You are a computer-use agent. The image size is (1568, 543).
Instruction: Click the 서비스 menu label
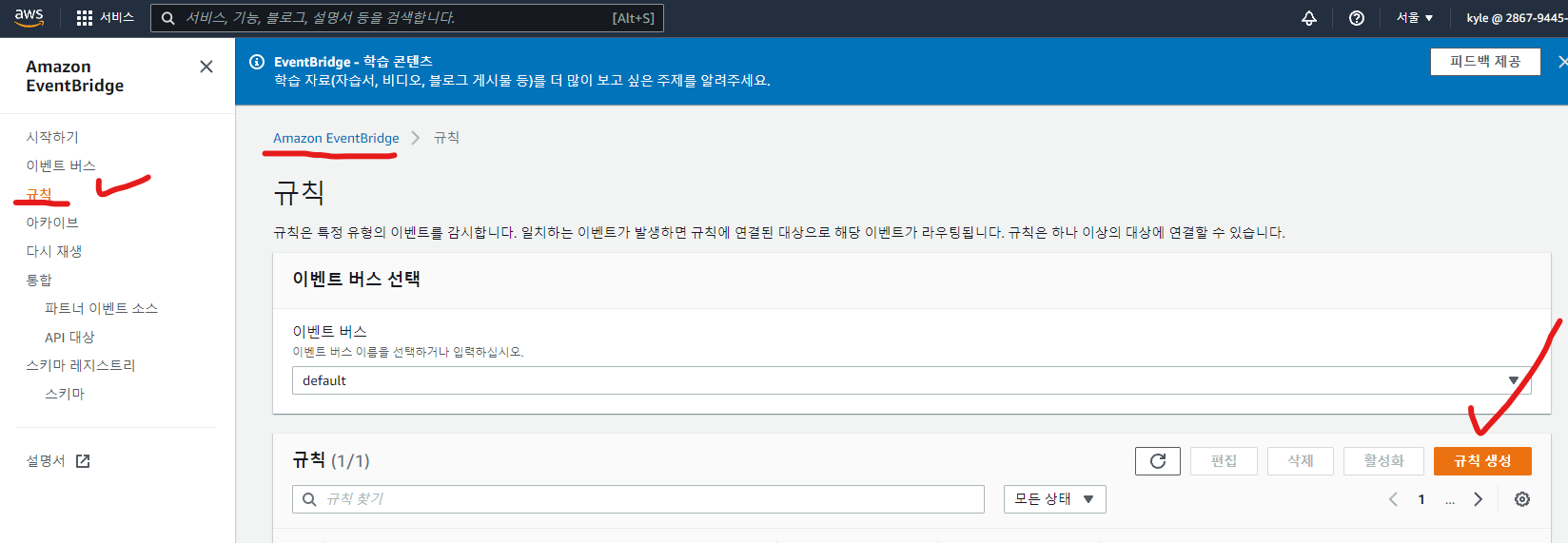coord(117,18)
